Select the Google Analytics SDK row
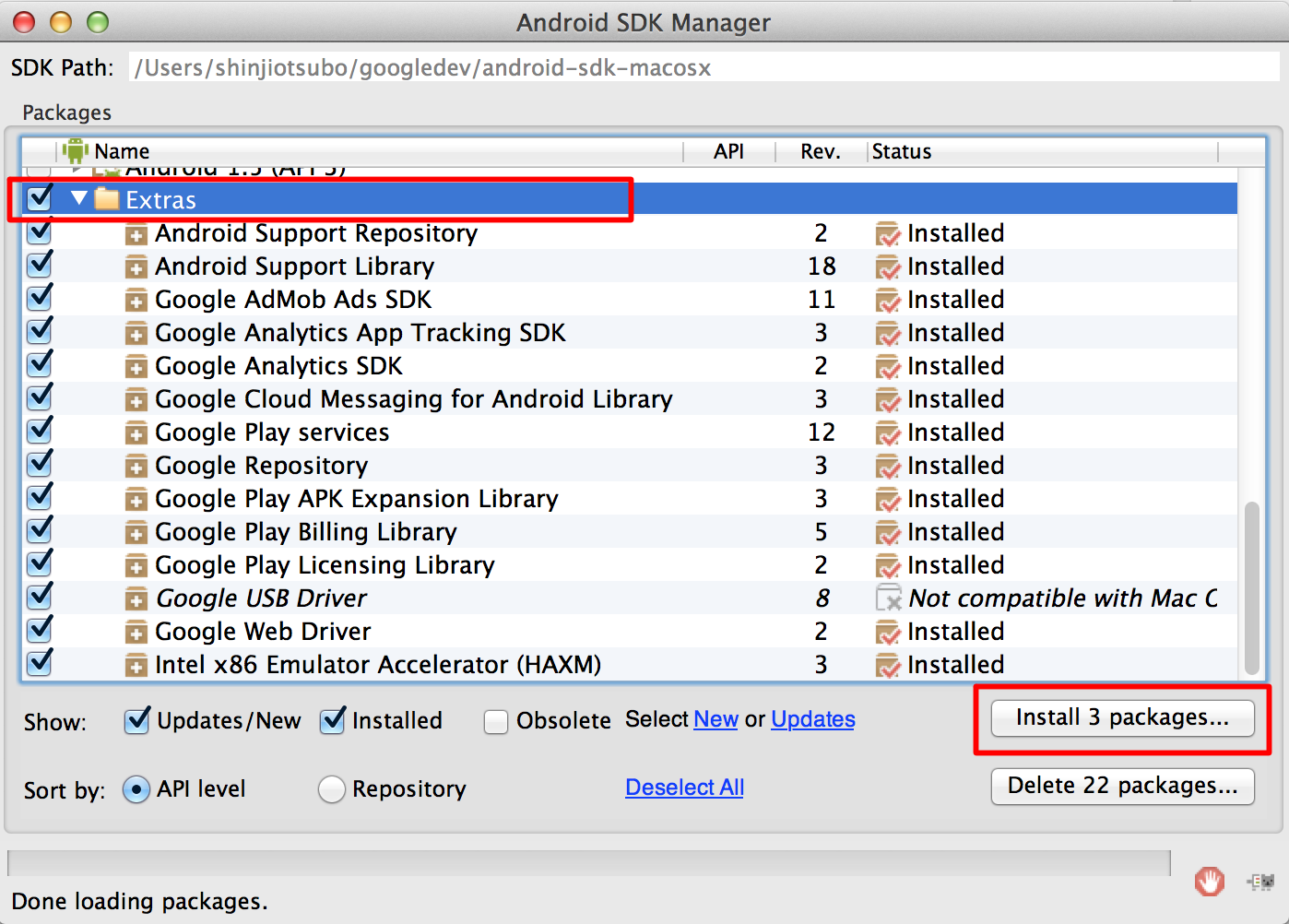1289x924 pixels. coord(629,366)
